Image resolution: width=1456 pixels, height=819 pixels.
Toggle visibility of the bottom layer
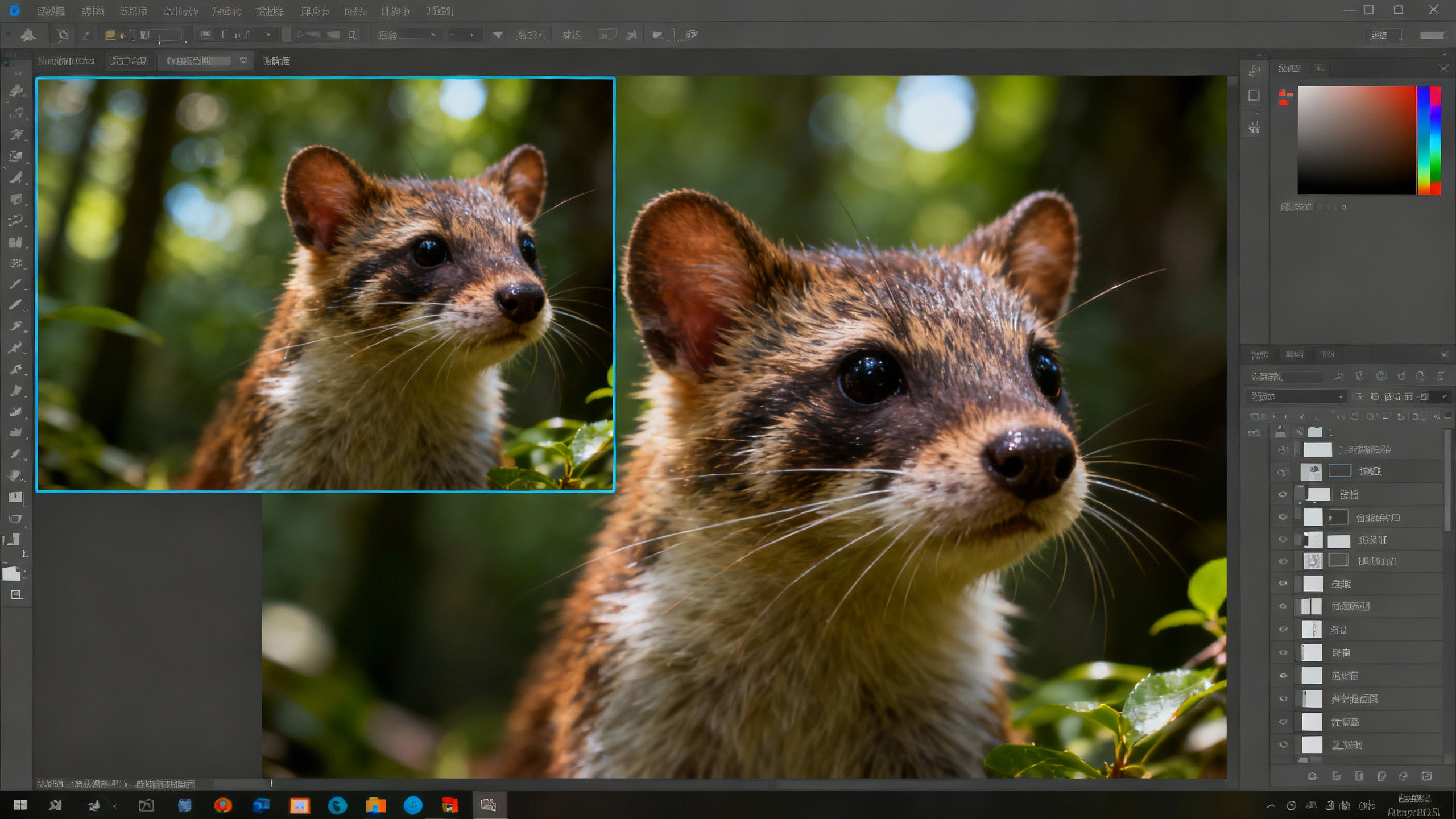[x=1283, y=744]
